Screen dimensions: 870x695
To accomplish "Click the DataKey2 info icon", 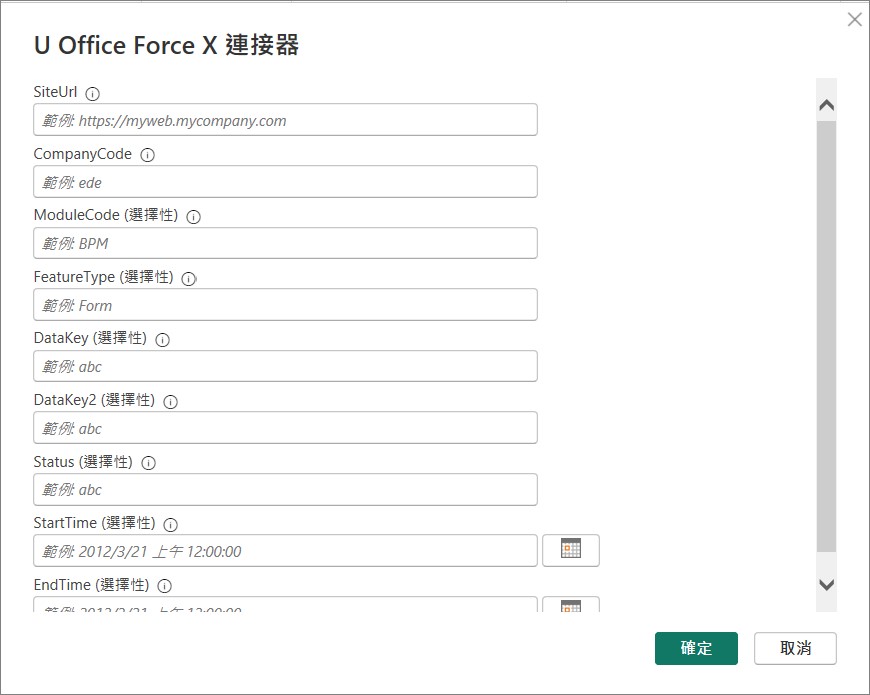I will coord(171,402).
